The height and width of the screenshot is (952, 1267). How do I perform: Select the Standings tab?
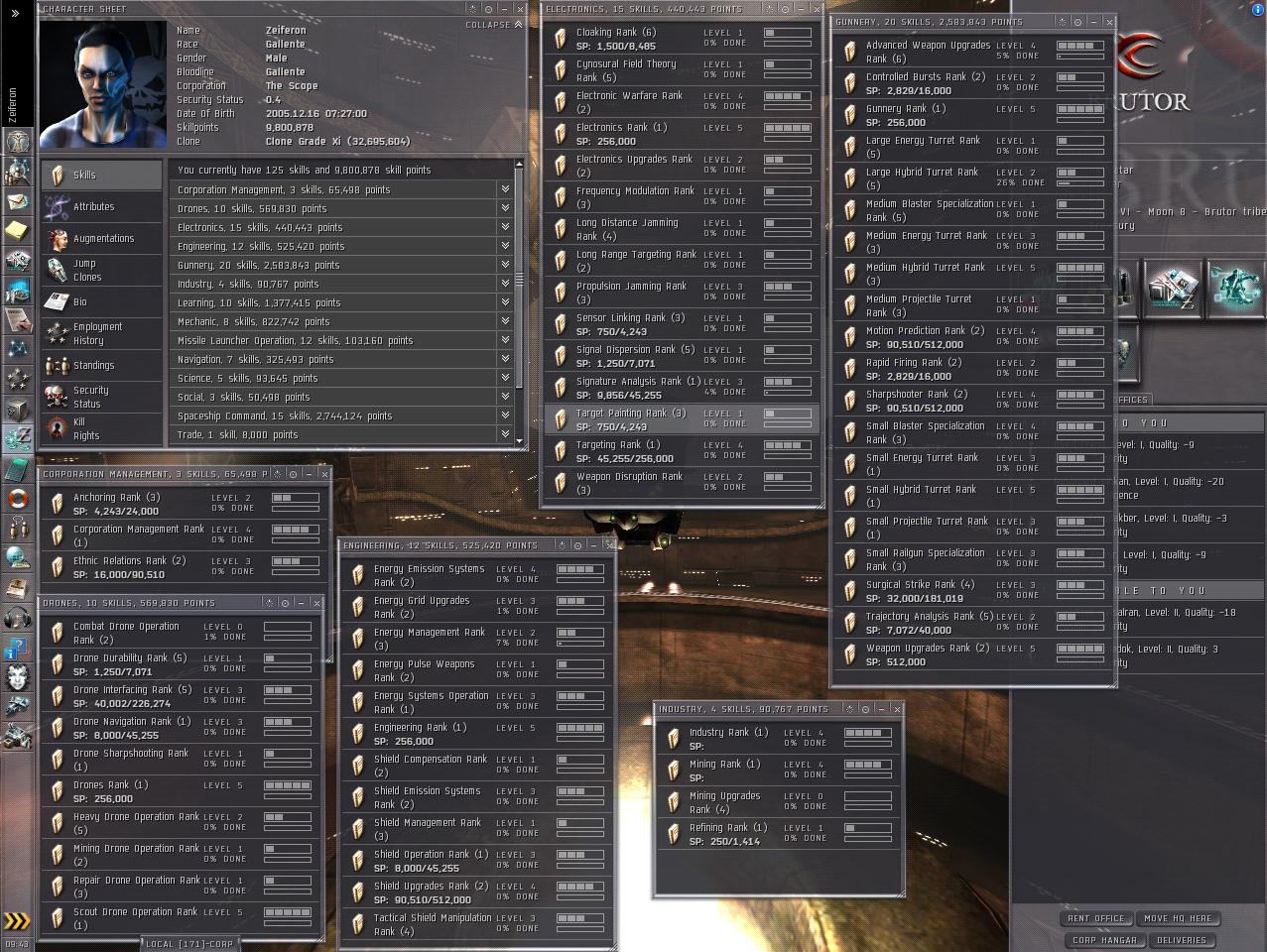click(101, 365)
